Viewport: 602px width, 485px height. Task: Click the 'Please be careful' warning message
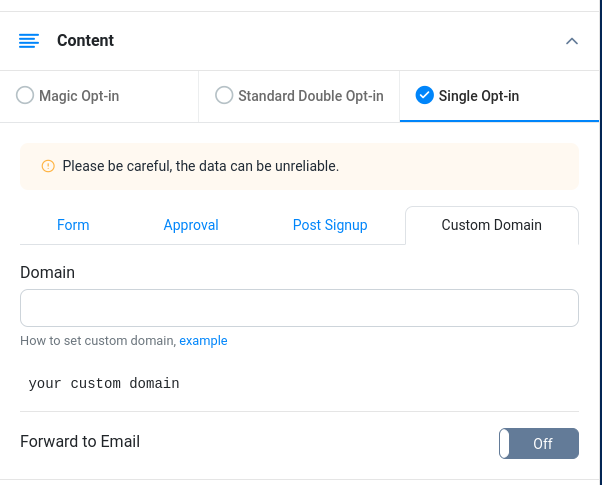point(200,166)
